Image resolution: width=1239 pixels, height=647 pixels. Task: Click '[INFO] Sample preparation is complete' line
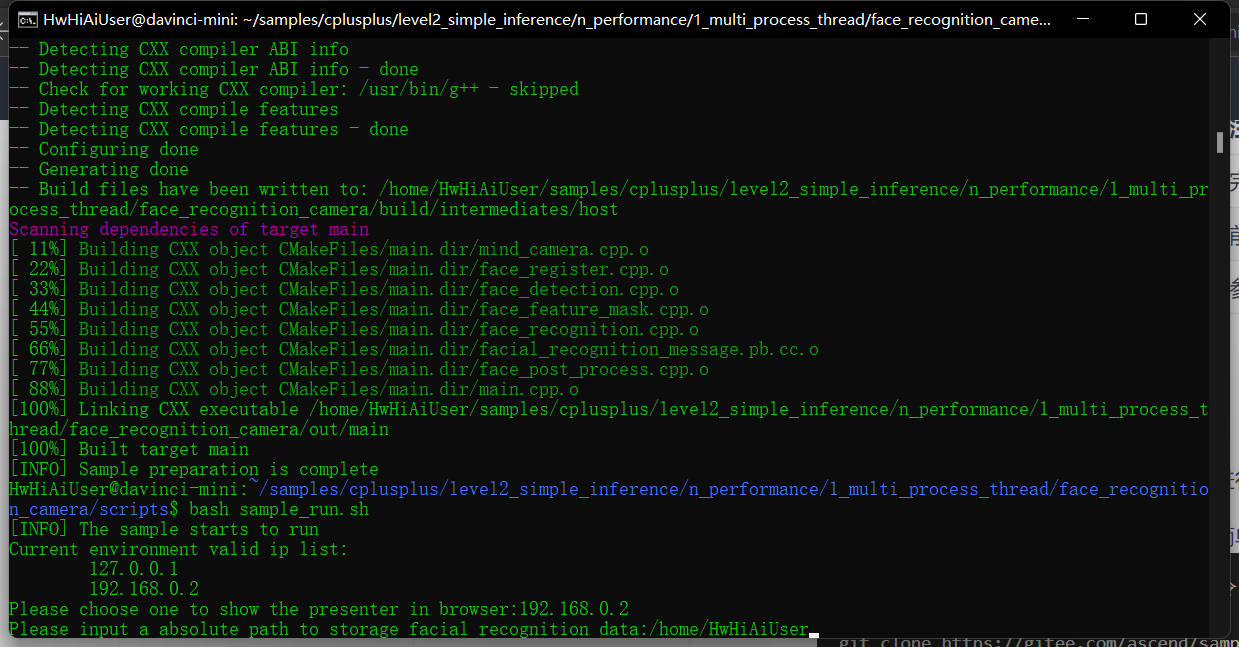point(194,469)
